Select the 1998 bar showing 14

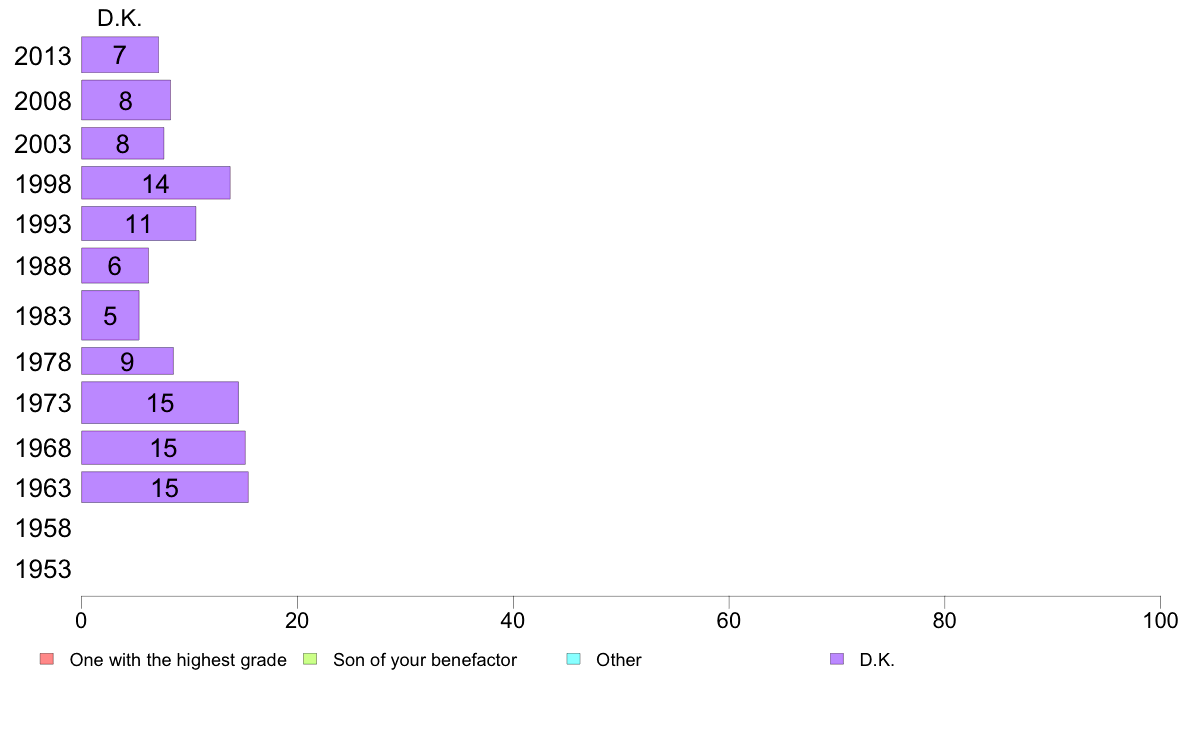[x=155, y=183]
